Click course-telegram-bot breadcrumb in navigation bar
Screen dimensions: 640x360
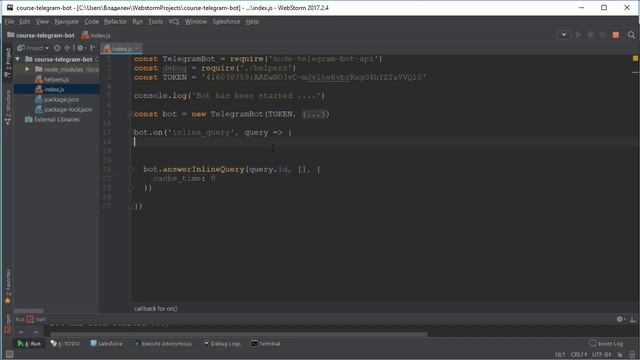[x=41, y=36]
